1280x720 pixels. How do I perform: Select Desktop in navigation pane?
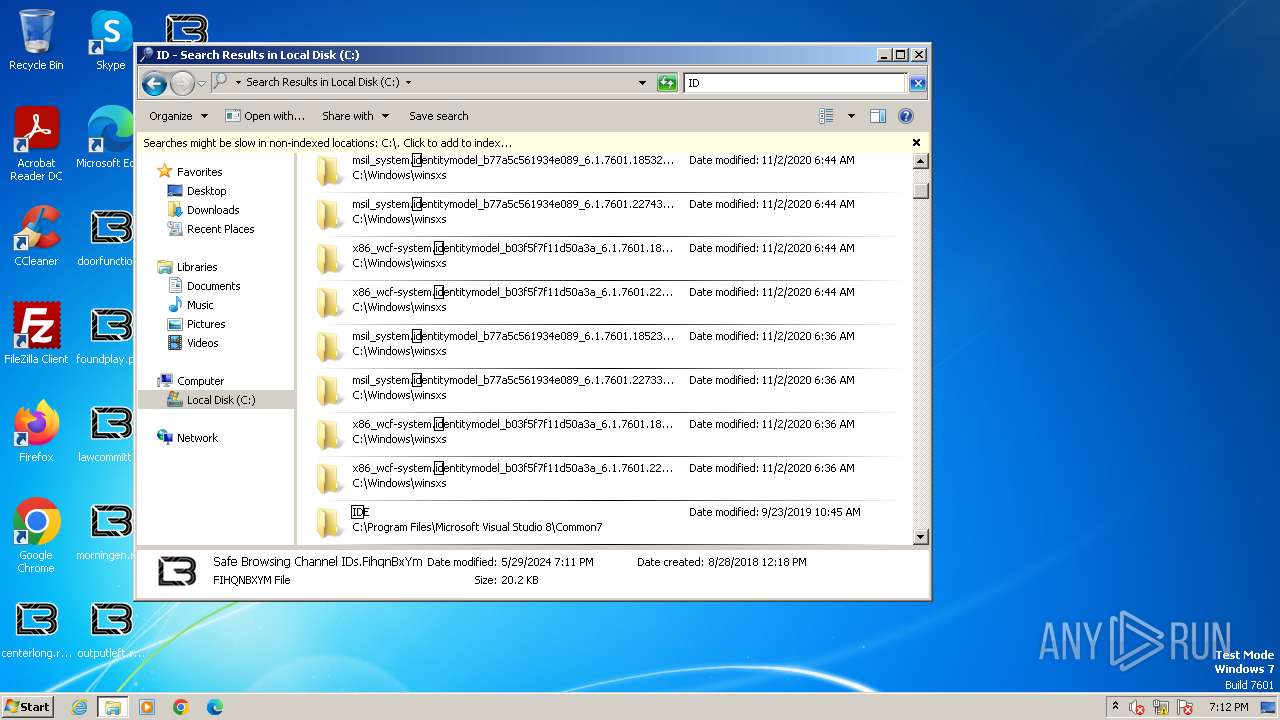(x=206, y=191)
